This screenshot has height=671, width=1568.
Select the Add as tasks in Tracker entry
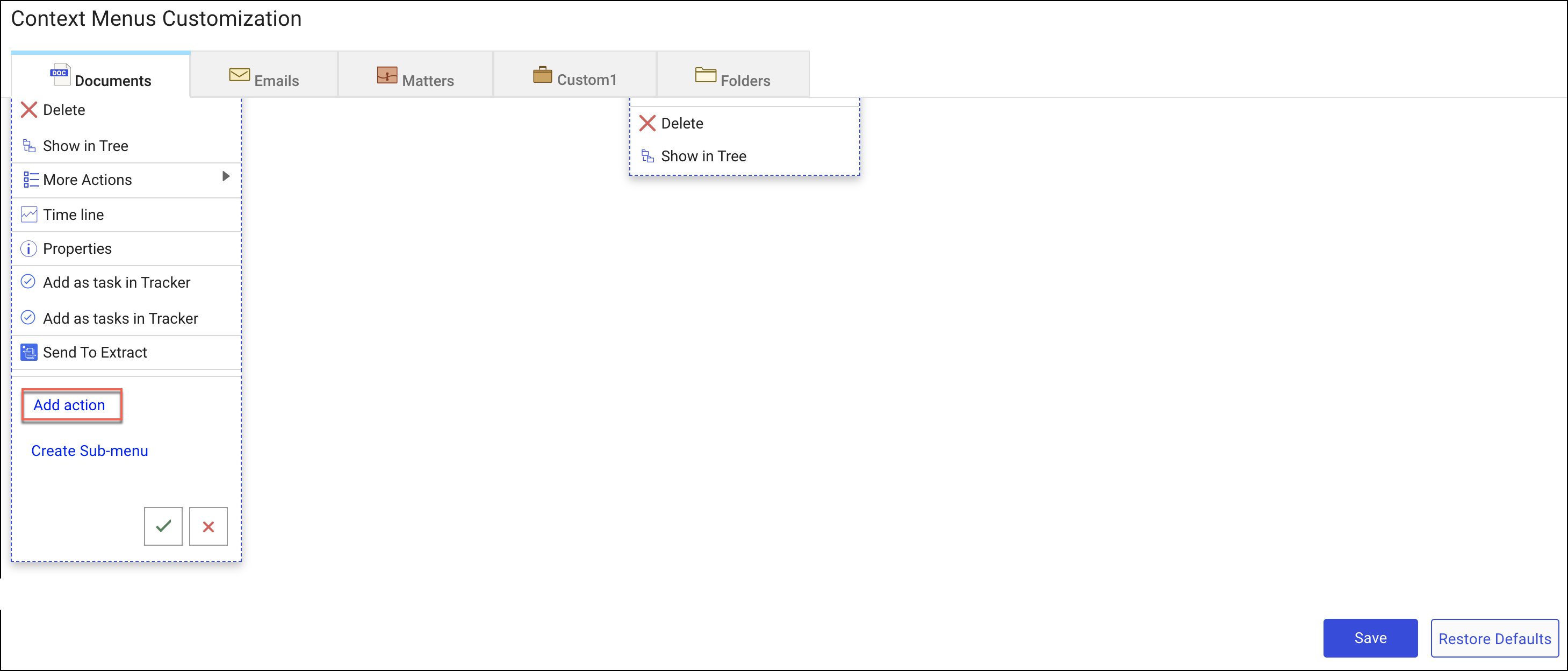click(x=120, y=318)
